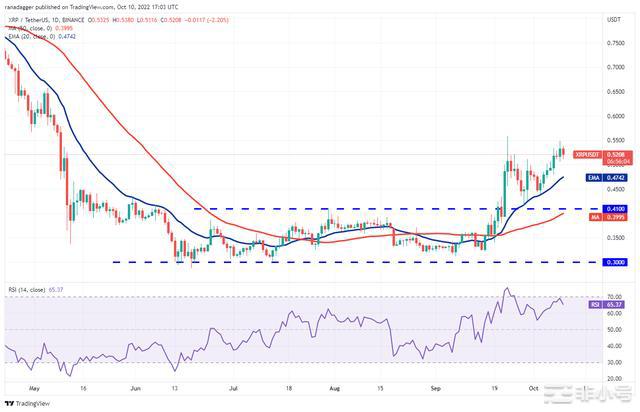This screenshot has width=640, height=412.
Task: Click the 70.00 level on RSI scale
Action: (615, 297)
